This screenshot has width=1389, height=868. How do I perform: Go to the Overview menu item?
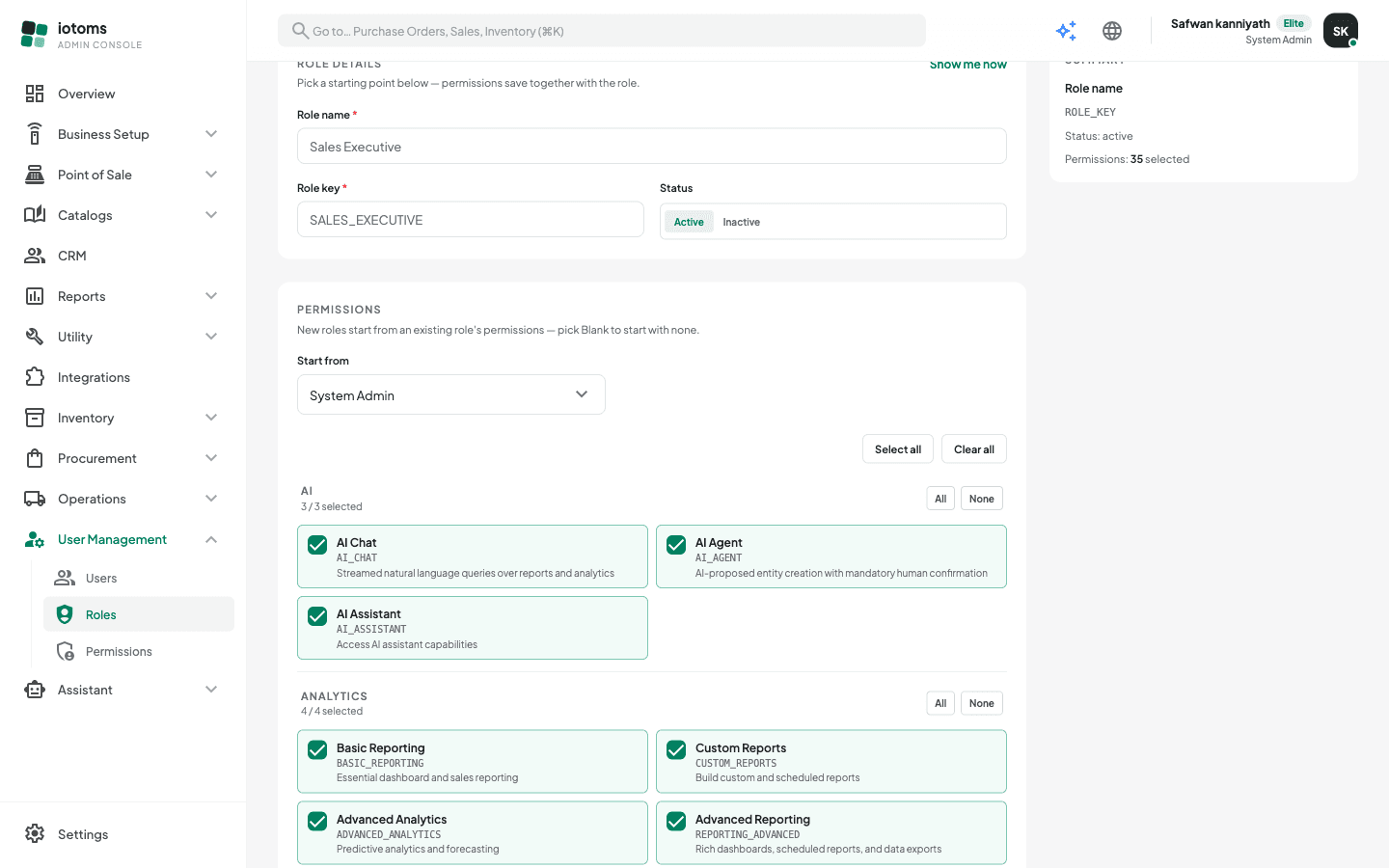click(x=123, y=94)
